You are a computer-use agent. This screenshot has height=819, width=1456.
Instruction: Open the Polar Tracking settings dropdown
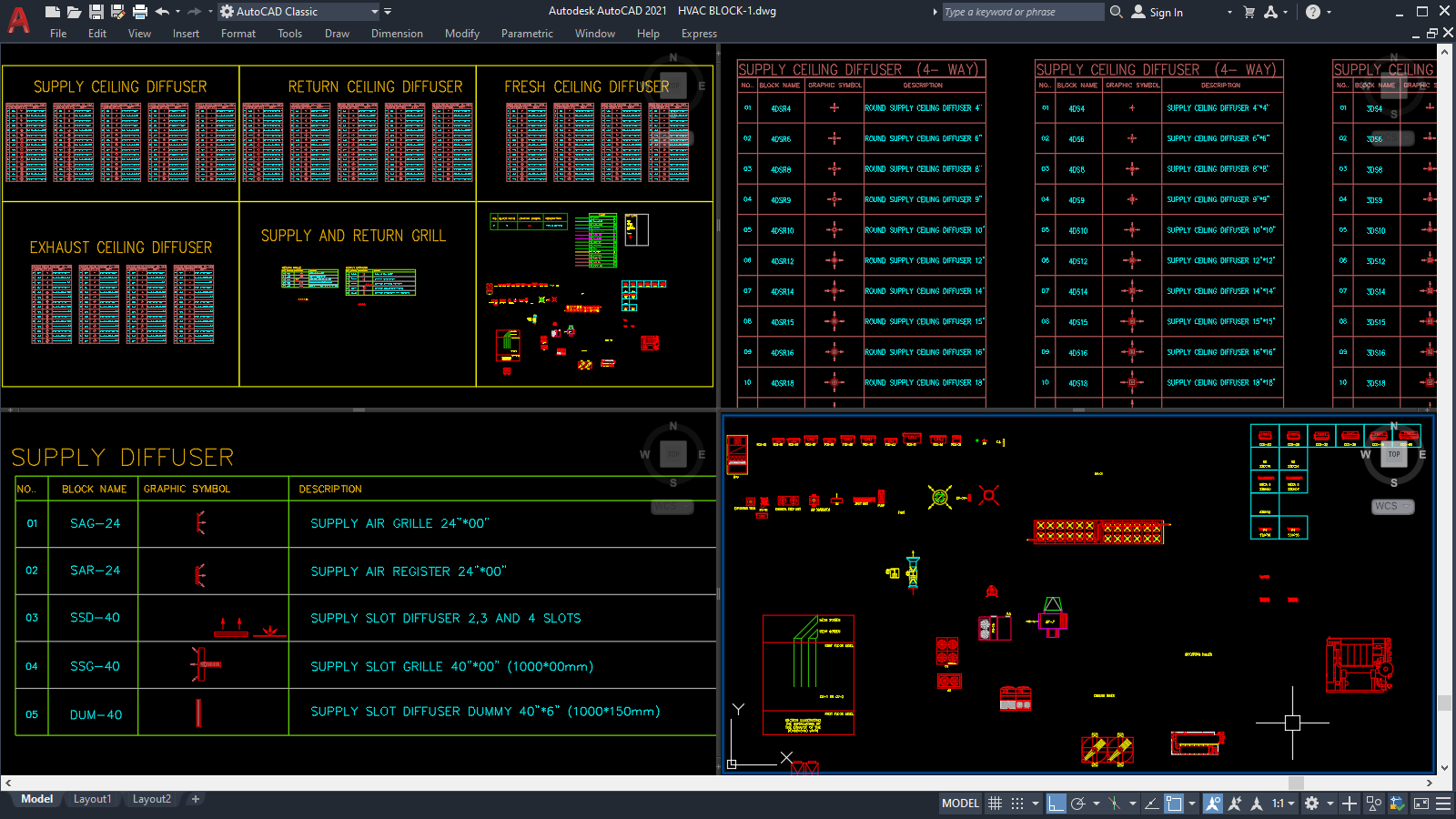pos(1096,804)
